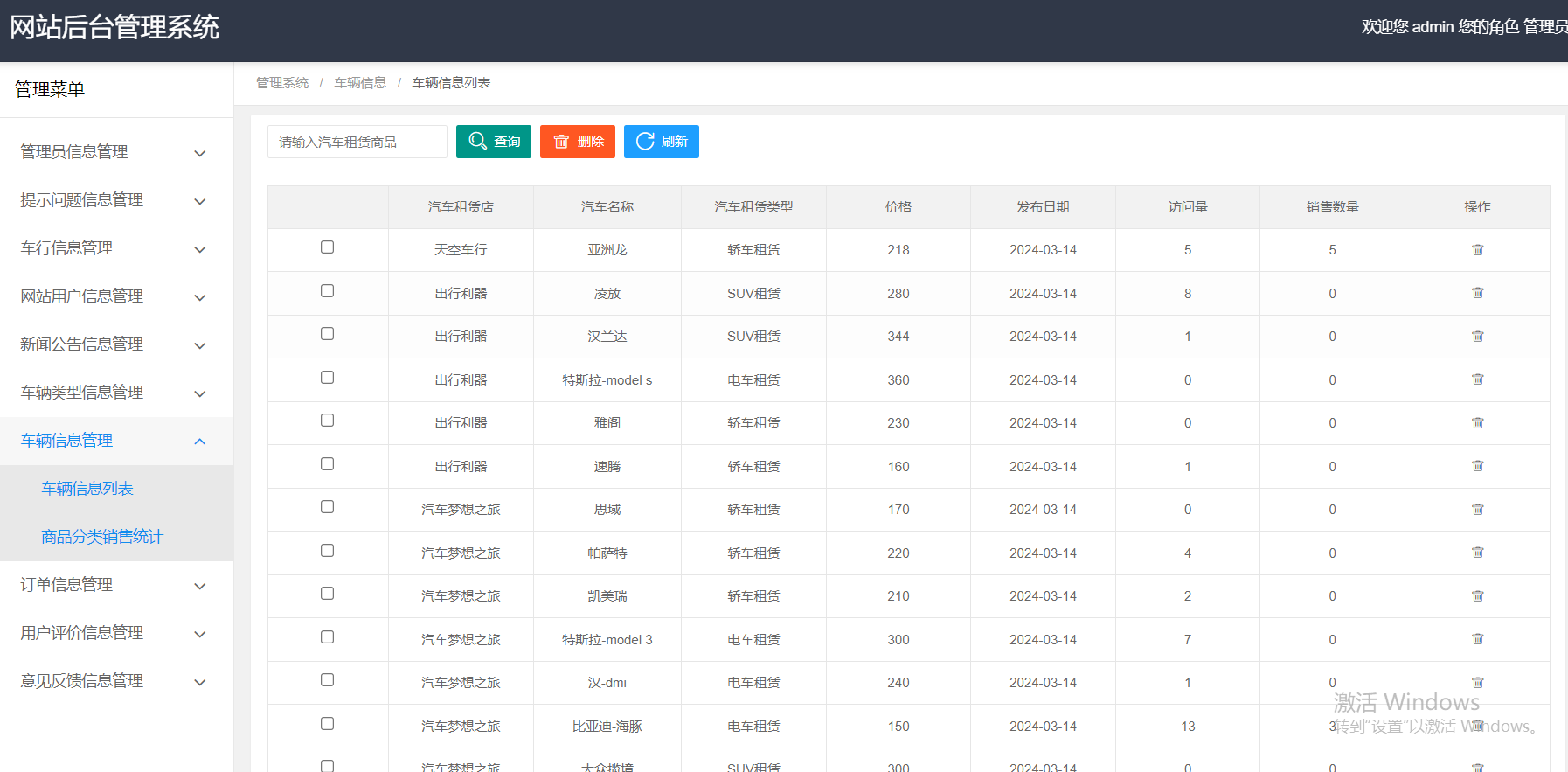Image resolution: width=1568 pixels, height=772 pixels.
Task: Delete 凯美瑞 row with its trash icon
Action: [x=1477, y=596]
